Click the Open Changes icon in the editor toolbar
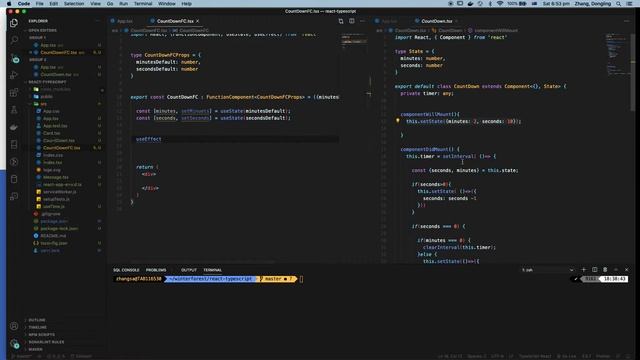The height and width of the screenshot is (360, 640). pyautogui.click(x=341, y=21)
